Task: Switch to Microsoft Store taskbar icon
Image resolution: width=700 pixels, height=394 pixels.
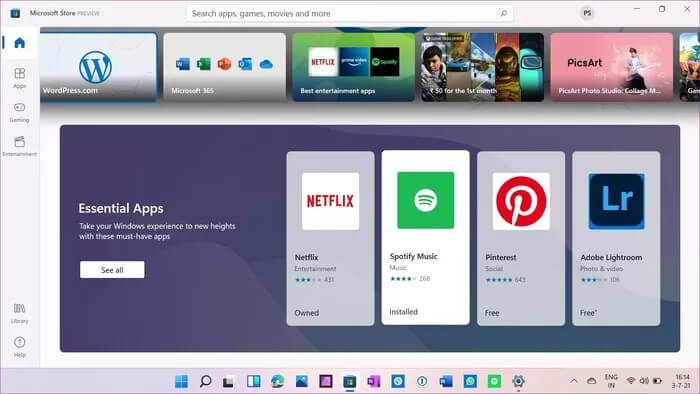Action: pos(350,382)
